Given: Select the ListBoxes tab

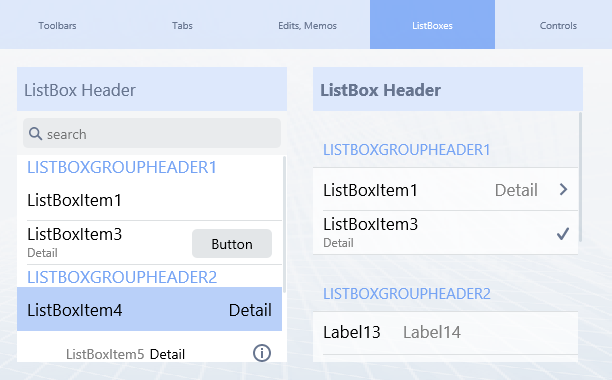Looking at the screenshot, I should click(432, 25).
